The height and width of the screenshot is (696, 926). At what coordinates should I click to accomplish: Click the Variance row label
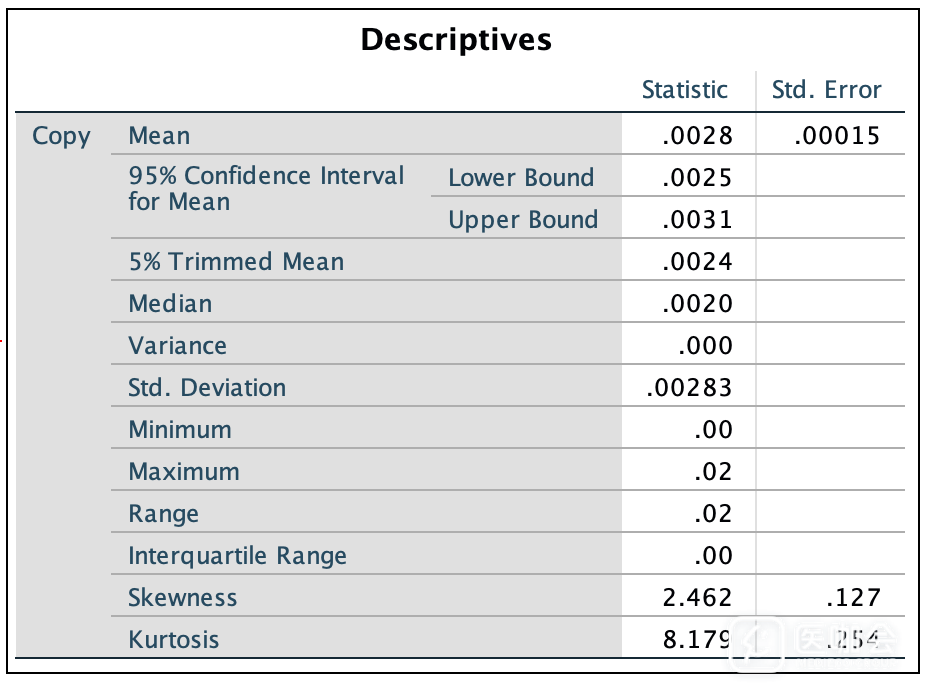[177, 346]
